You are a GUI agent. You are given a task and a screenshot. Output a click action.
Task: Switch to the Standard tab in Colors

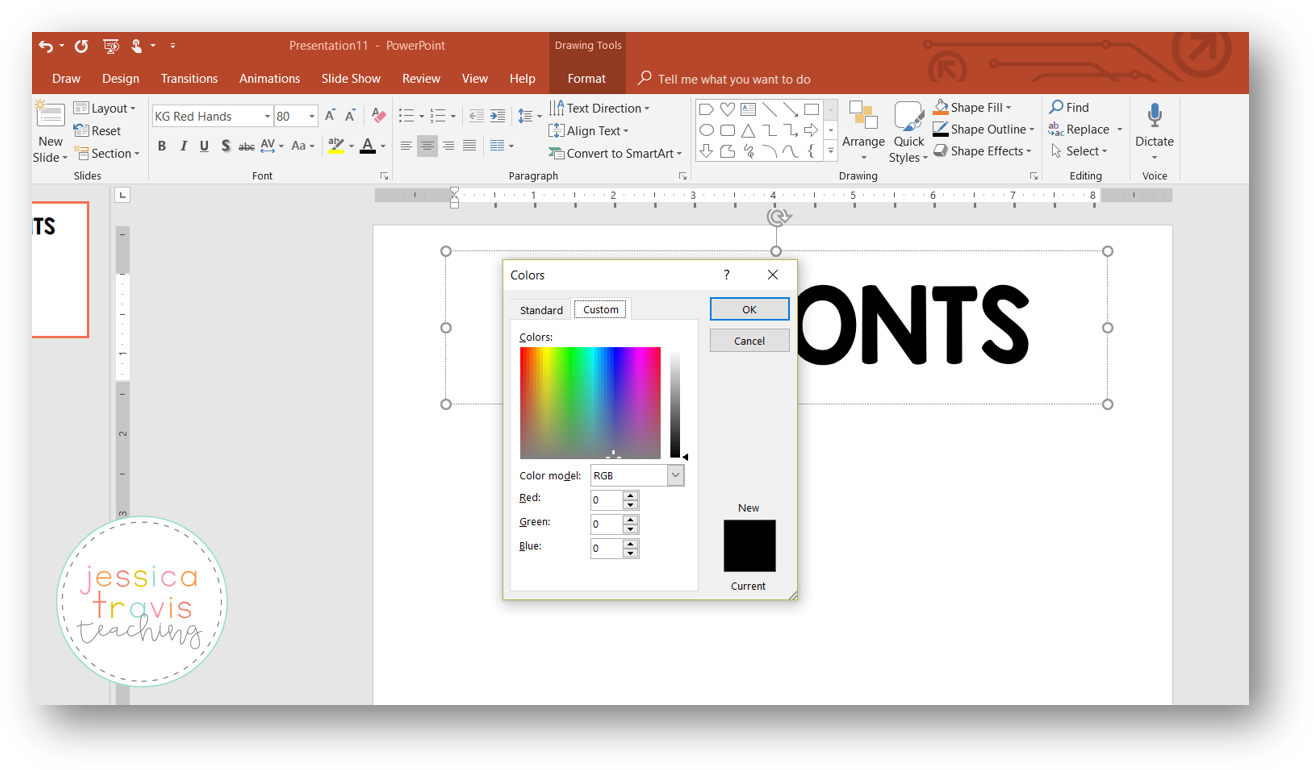coord(541,310)
